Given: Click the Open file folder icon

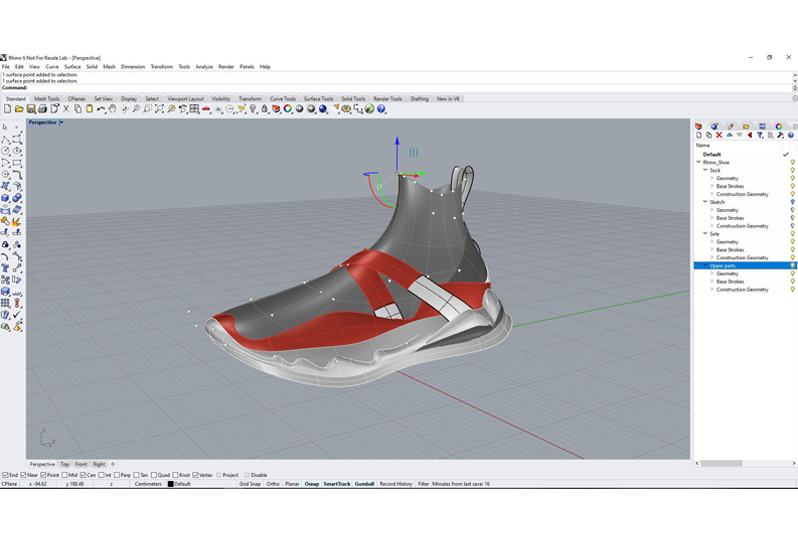Looking at the screenshot, I should tap(19, 109).
